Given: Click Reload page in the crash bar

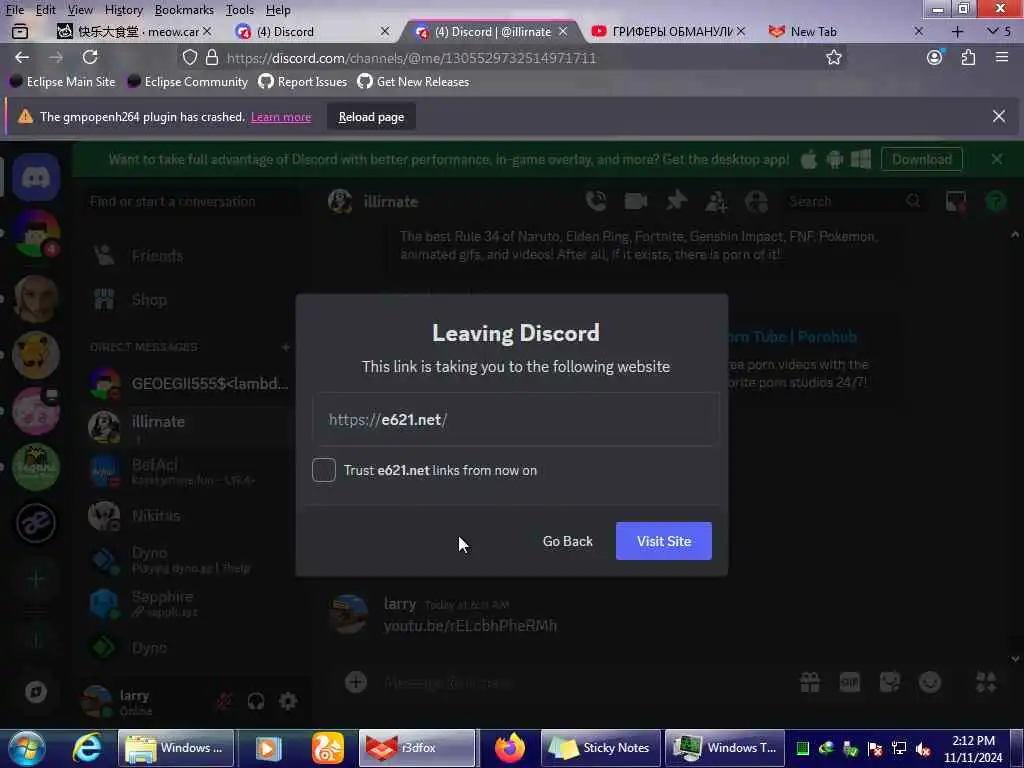Looking at the screenshot, I should click(371, 117).
